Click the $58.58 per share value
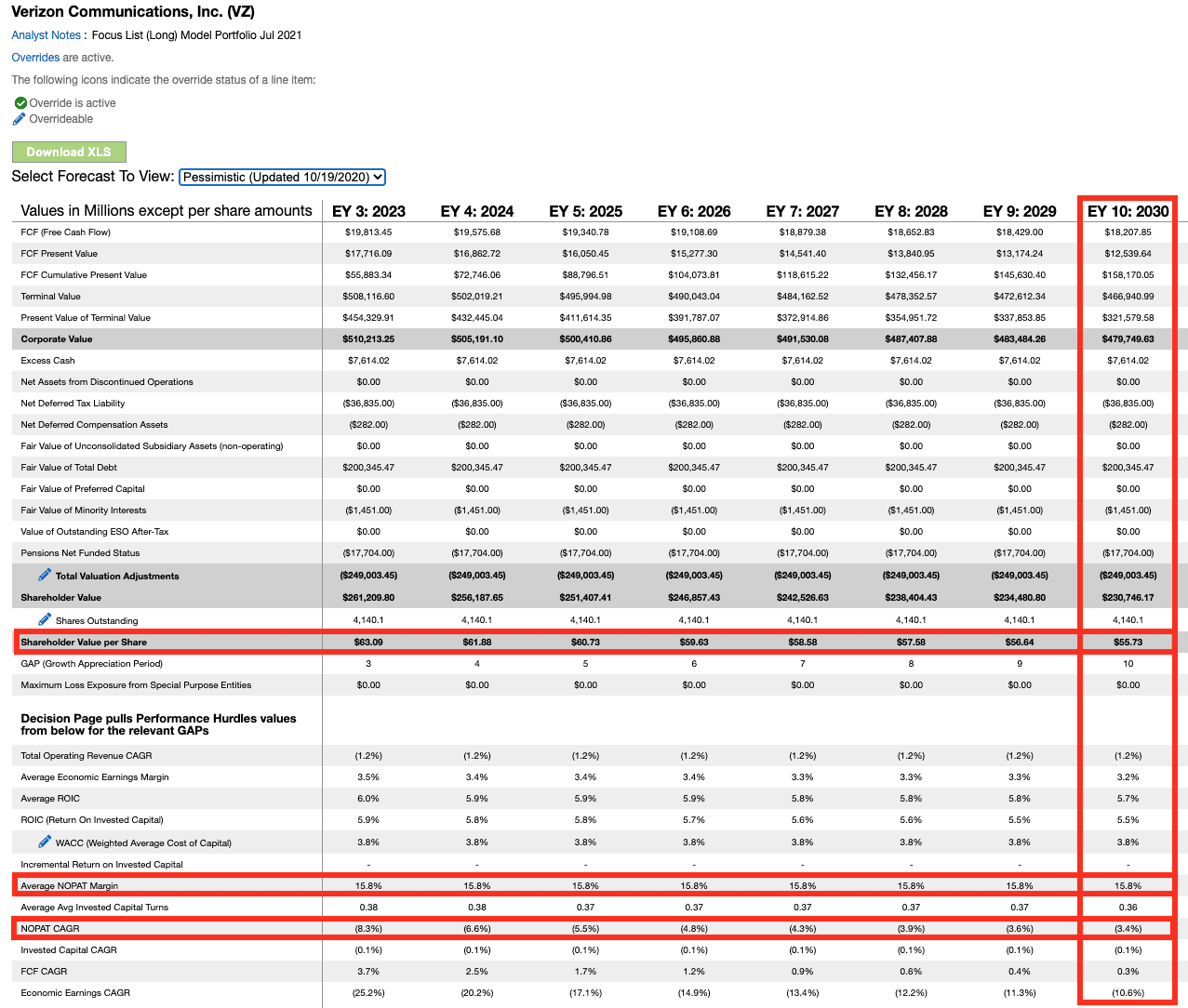The height and width of the screenshot is (1008, 1188). [803, 643]
